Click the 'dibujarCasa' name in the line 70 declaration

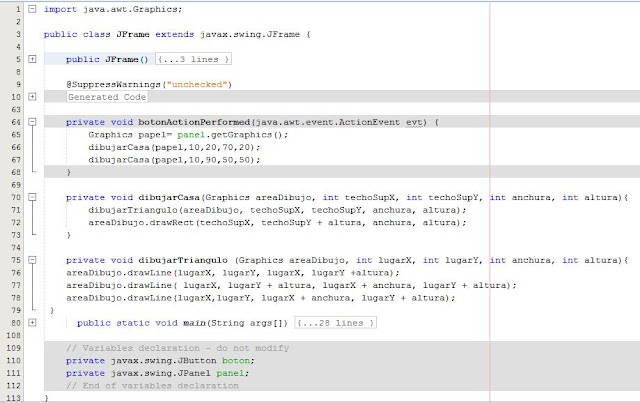point(169,198)
